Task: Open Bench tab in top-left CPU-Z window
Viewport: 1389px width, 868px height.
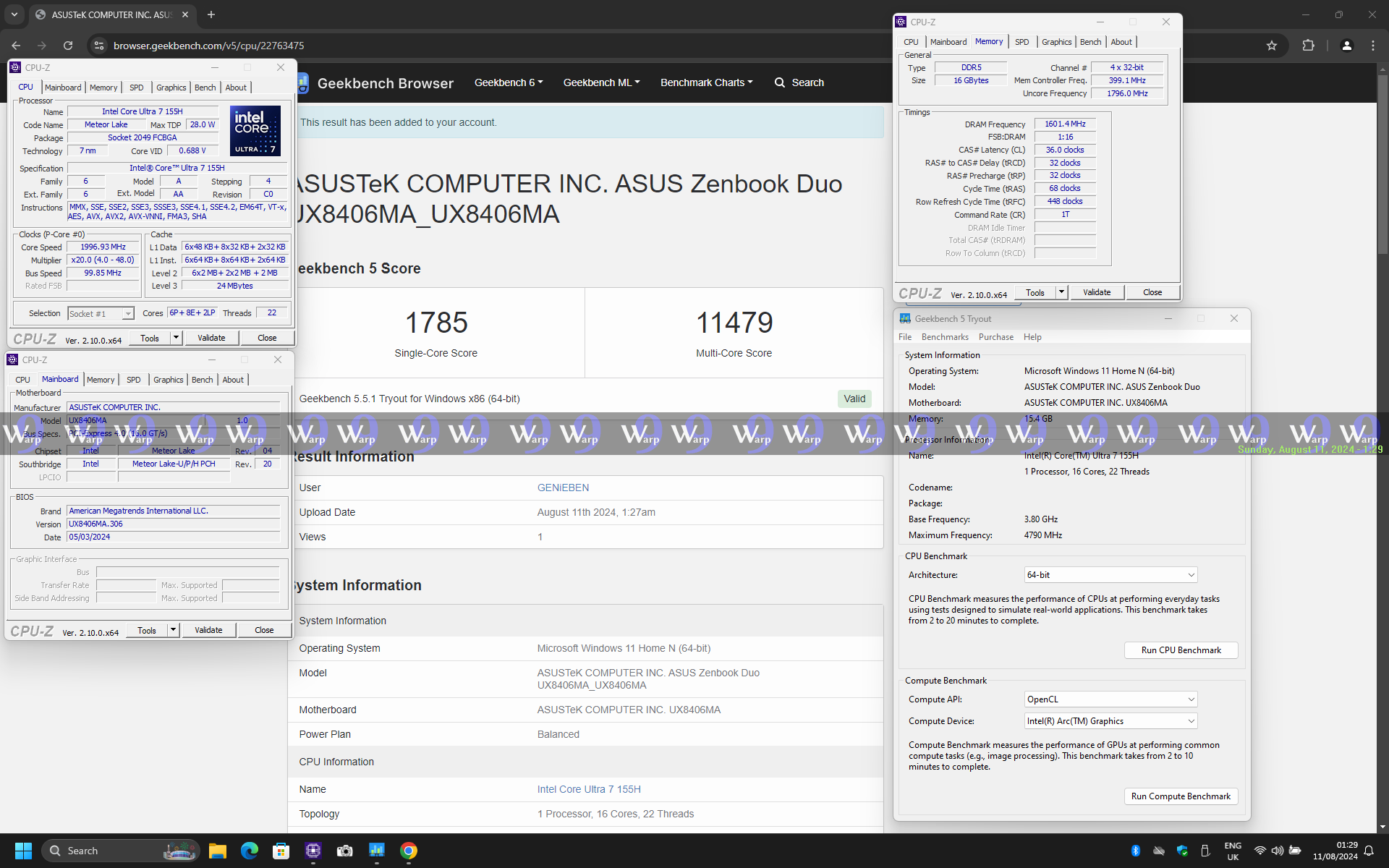Action: coord(205,88)
